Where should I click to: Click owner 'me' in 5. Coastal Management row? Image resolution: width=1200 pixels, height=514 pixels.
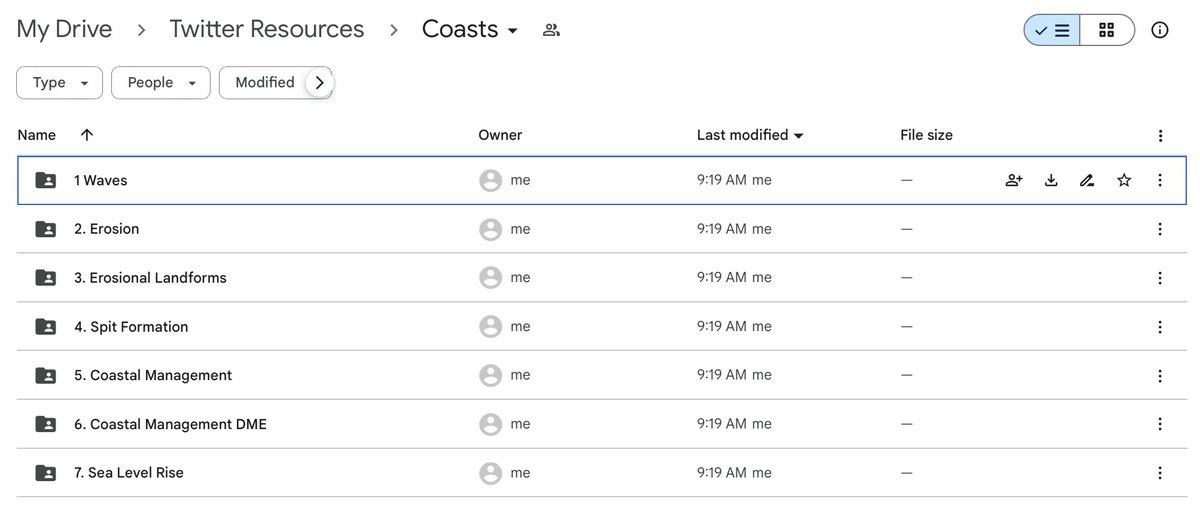click(x=520, y=375)
